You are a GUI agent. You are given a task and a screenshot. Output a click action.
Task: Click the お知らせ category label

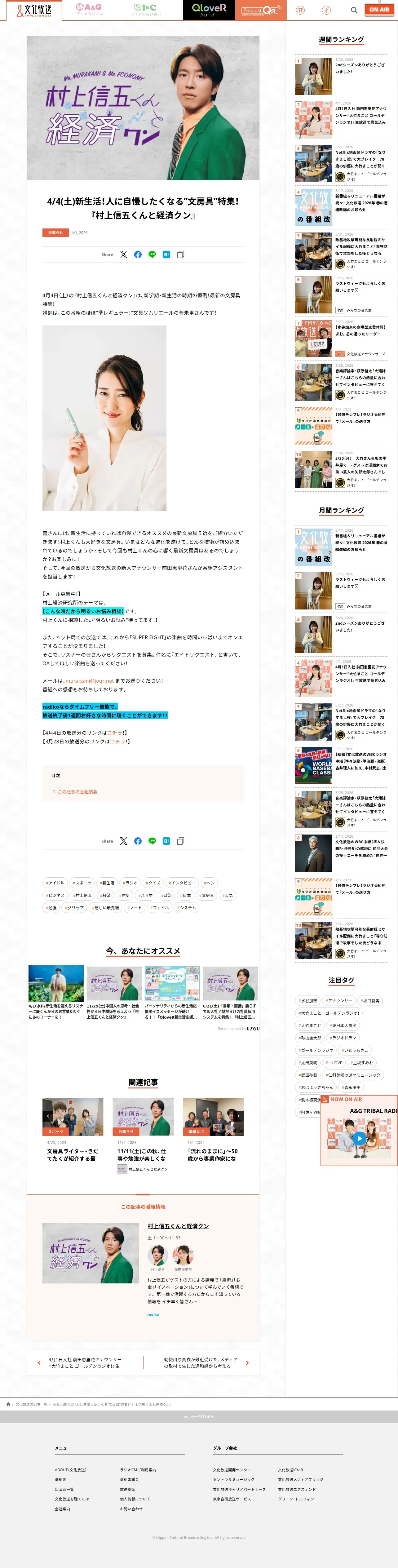pyautogui.click(x=55, y=233)
